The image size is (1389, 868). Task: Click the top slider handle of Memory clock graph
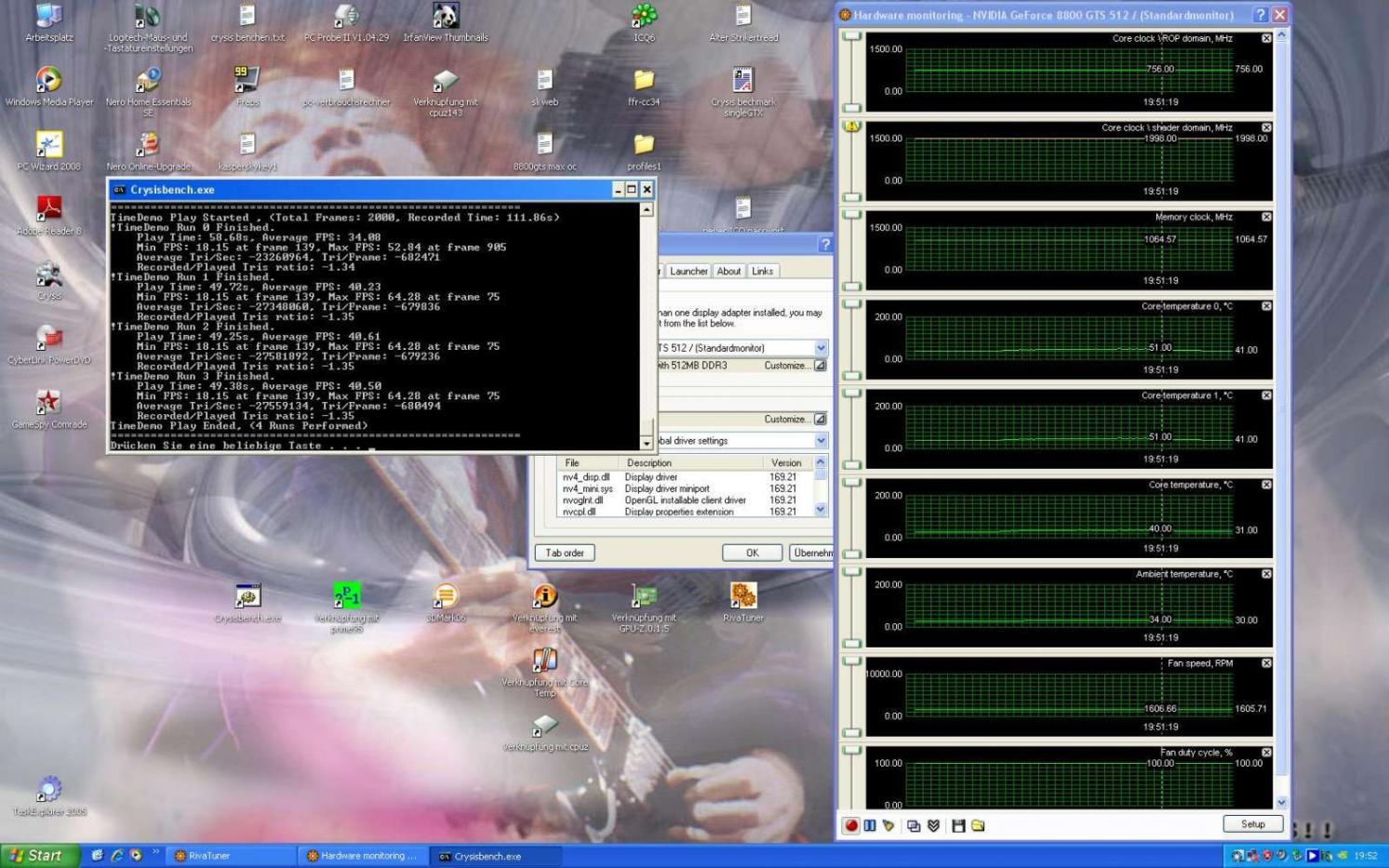[x=851, y=215]
